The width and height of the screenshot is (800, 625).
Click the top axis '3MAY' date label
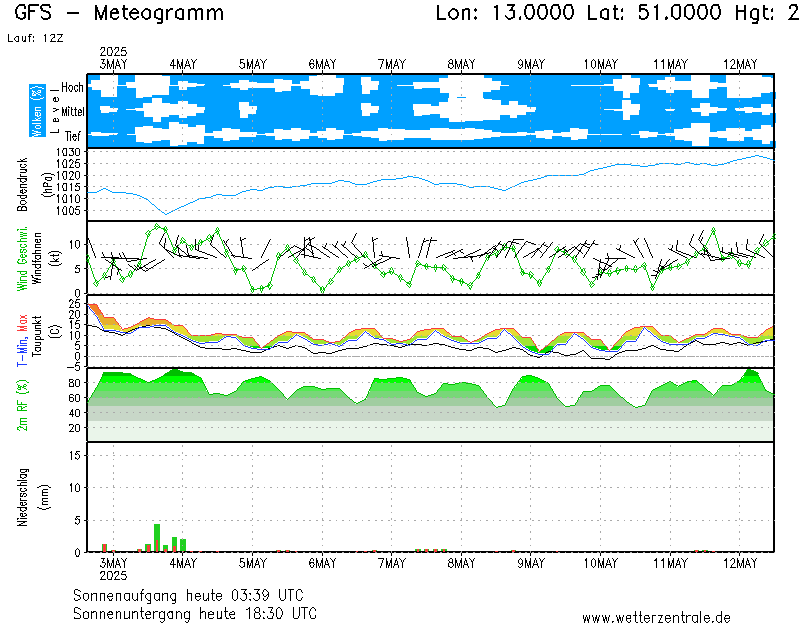click(113, 64)
